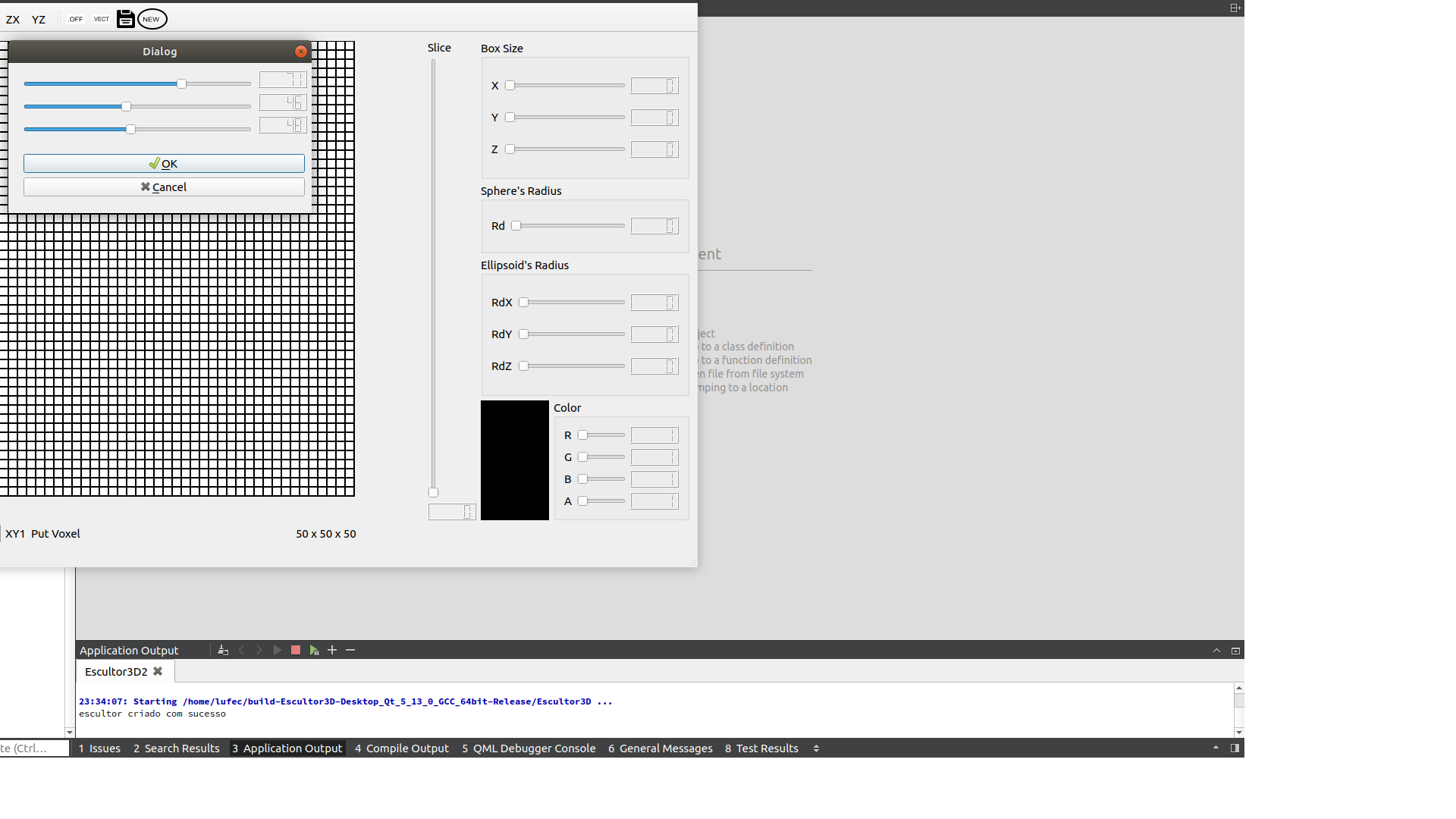Screen dimensions: 1456x819
Task: Toggle the small checkbox below the Slice slider
Action: coord(433,492)
